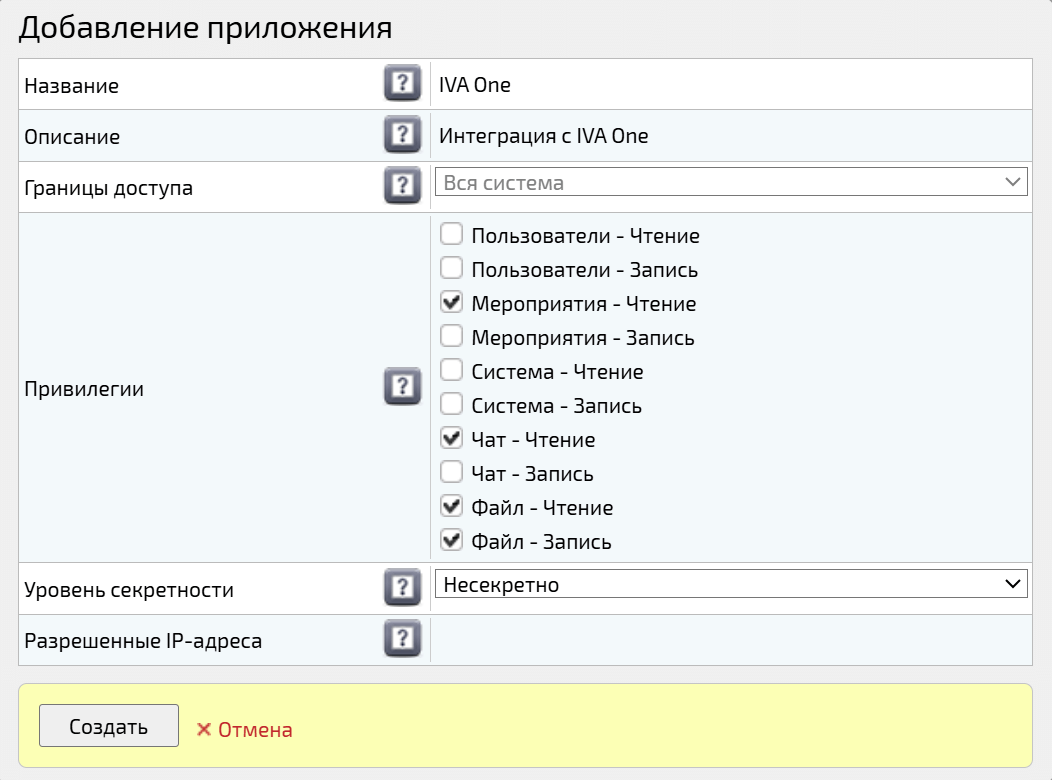Uncheck the Чат - Чтение privilege

pyautogui.click(x=451, y=437)
